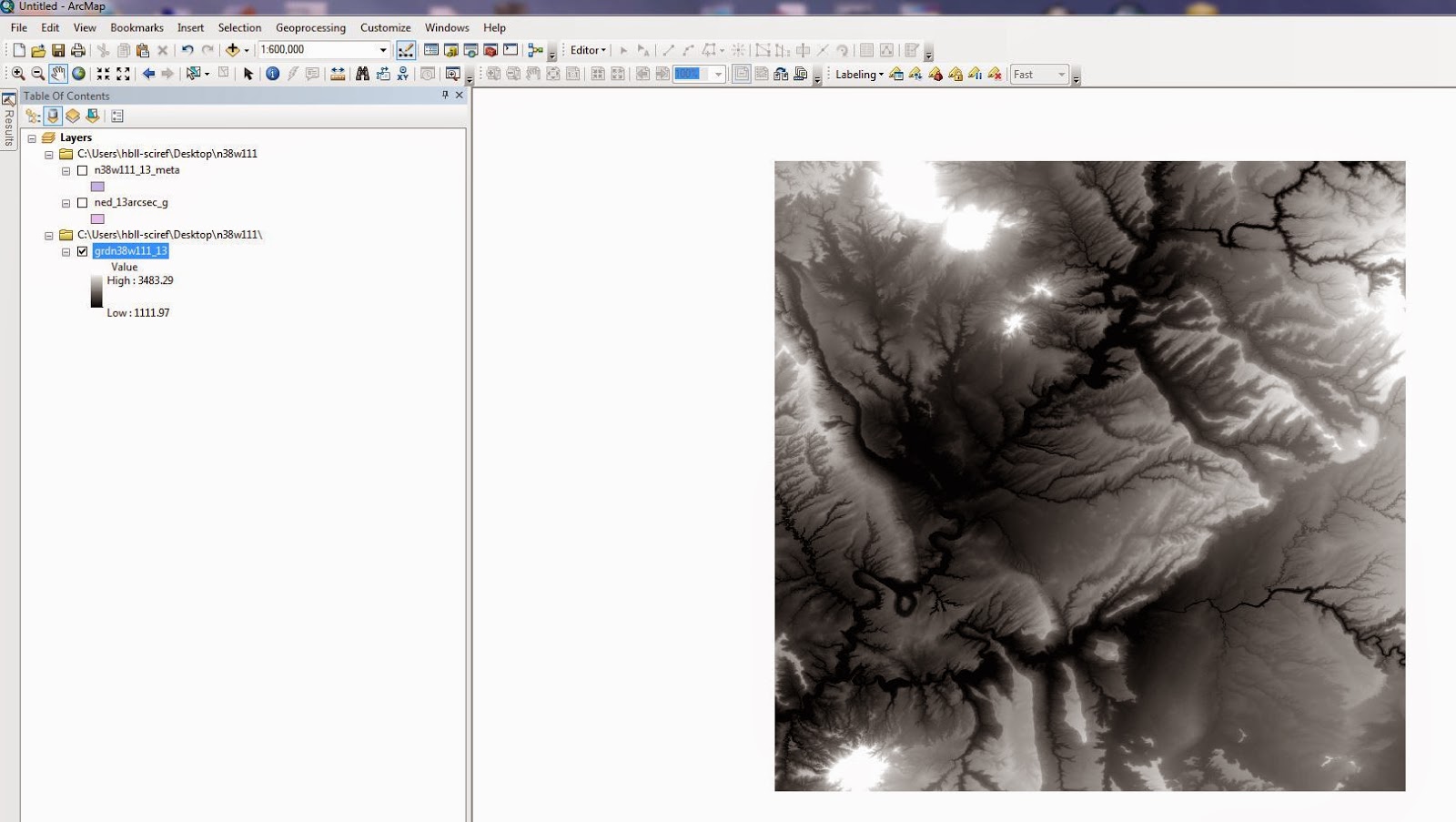Open ArcToolbox window
The width and height of the screenshot is (1456, 822).
pyautogui.click(x=491, y=50)
